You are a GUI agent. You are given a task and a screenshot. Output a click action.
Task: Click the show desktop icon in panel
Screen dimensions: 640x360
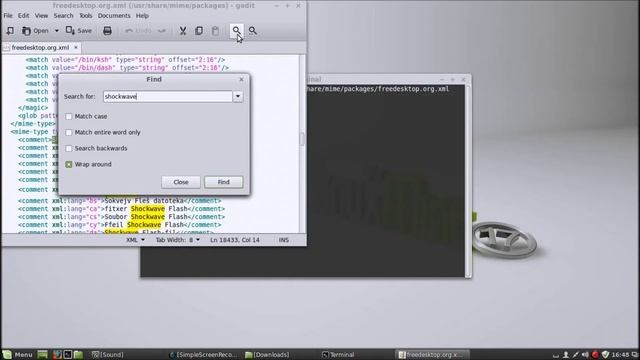click(x=42, y=355)
